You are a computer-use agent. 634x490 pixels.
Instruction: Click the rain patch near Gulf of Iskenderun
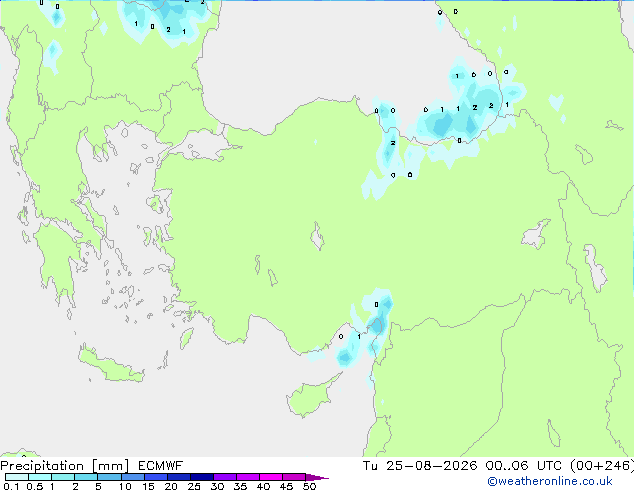(366, 329)
